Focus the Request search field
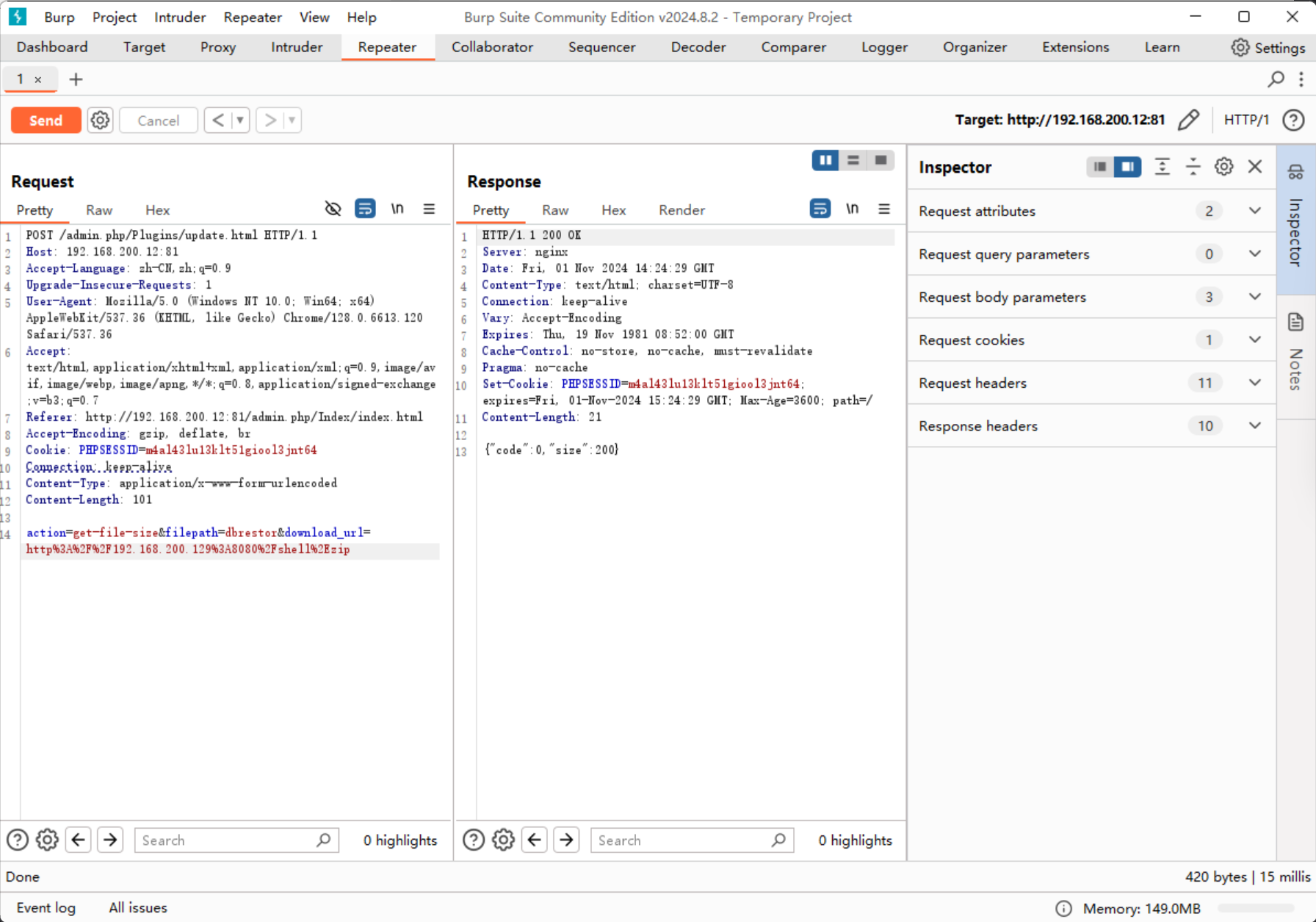Image resolution: width=1316 pixels, height=922 pixels. pos(236,840)
